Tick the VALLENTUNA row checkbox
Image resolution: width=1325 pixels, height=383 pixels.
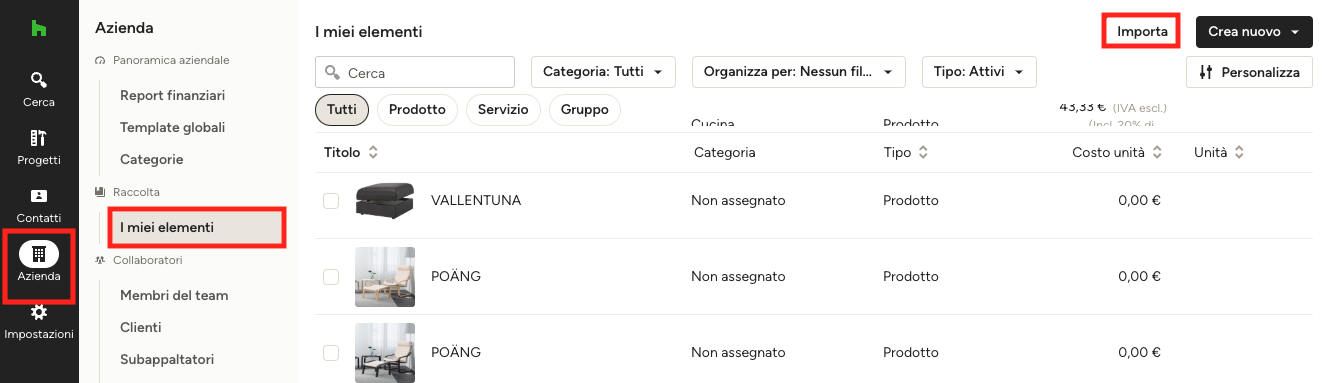(x=331, y=201)
